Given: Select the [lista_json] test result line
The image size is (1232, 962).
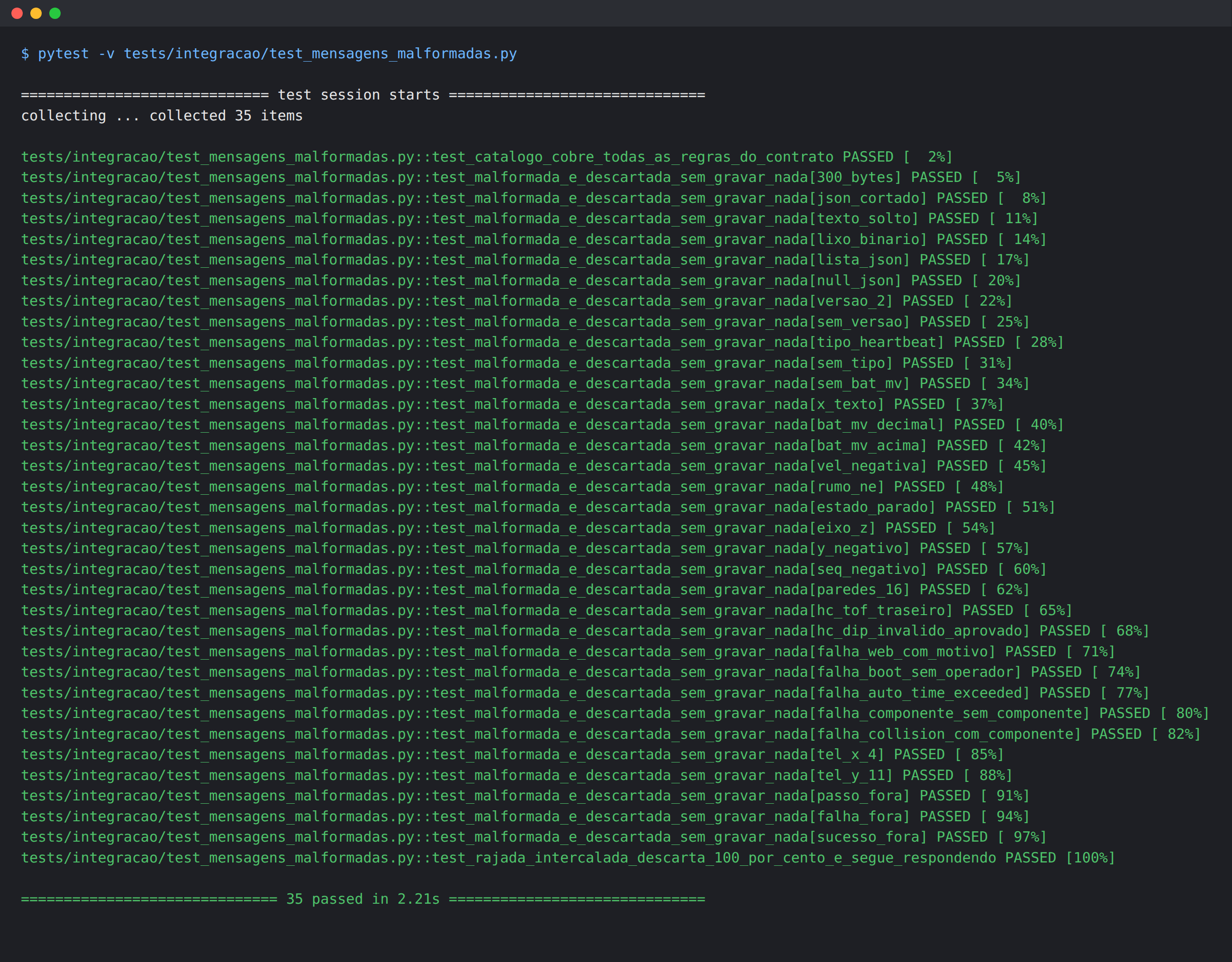Looking at the screenshot, I should click(526, 260).
